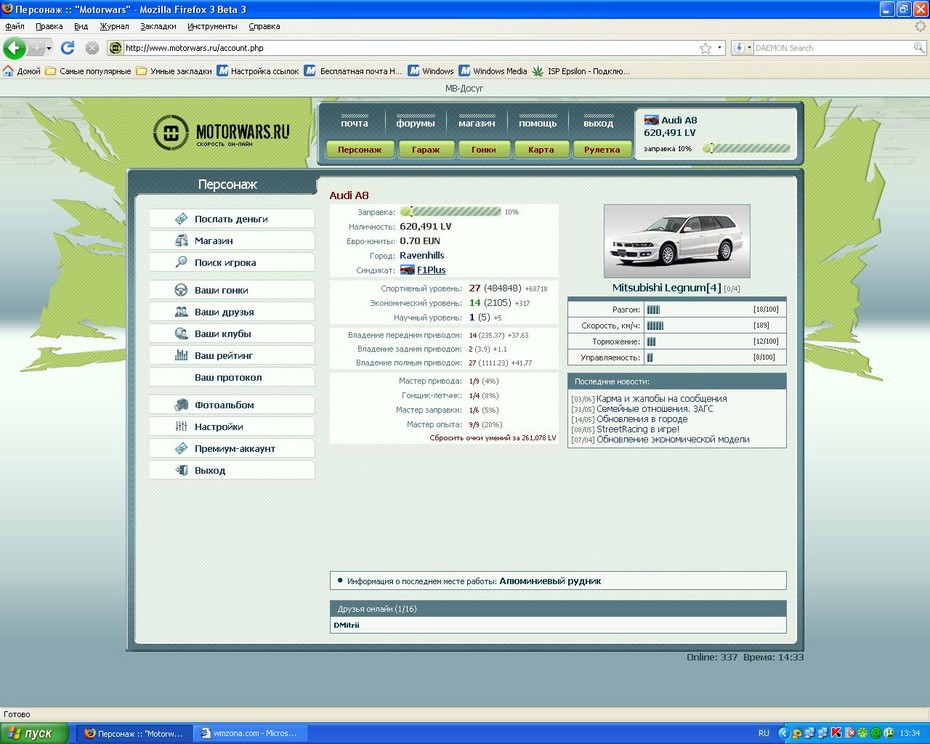The image size is (930, 744).
Task: Open the Закладки menu
Action: 158,26
